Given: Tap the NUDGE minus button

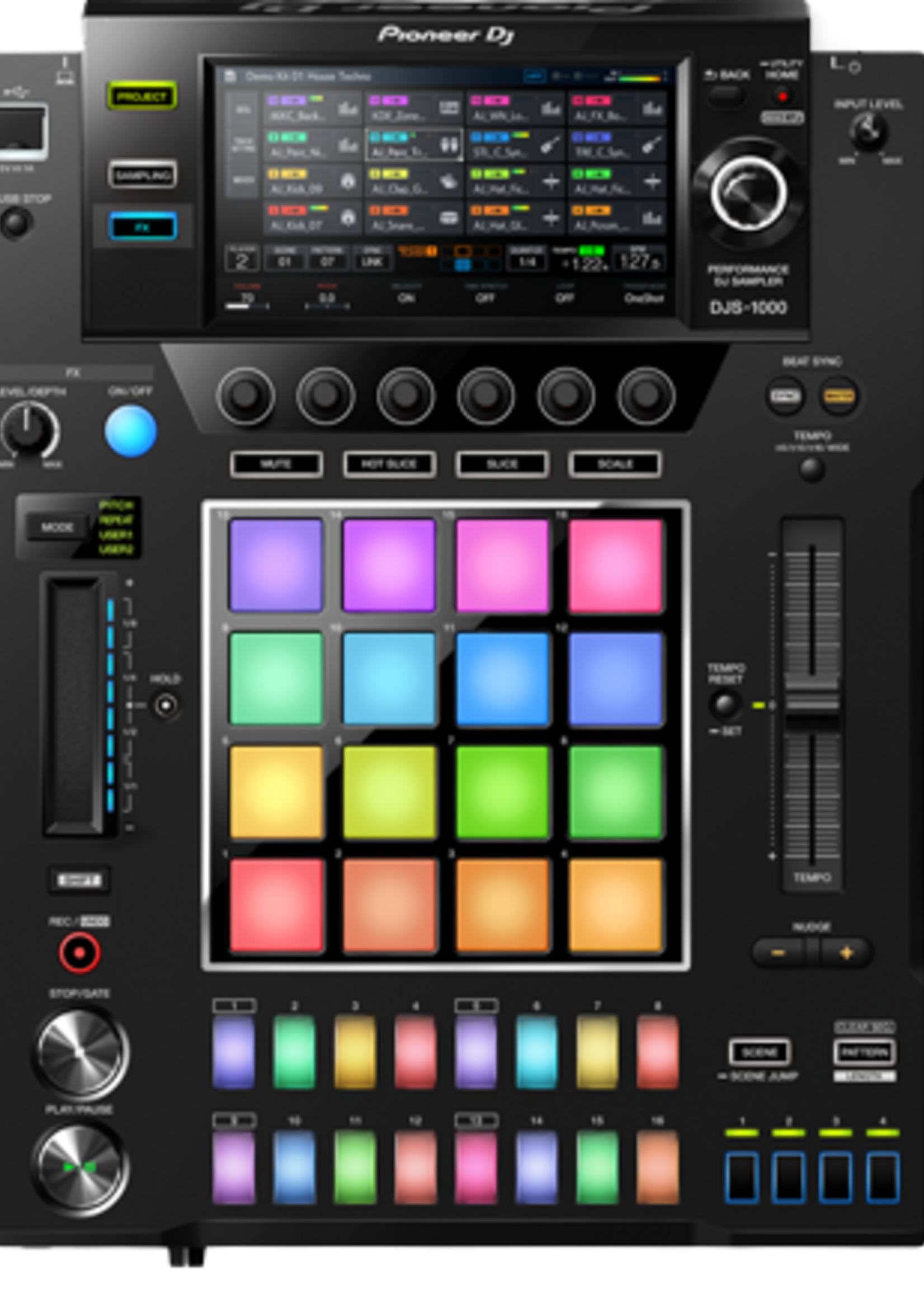Looking at the screenshot, I should pyautogui.click(x=779, y=953).
